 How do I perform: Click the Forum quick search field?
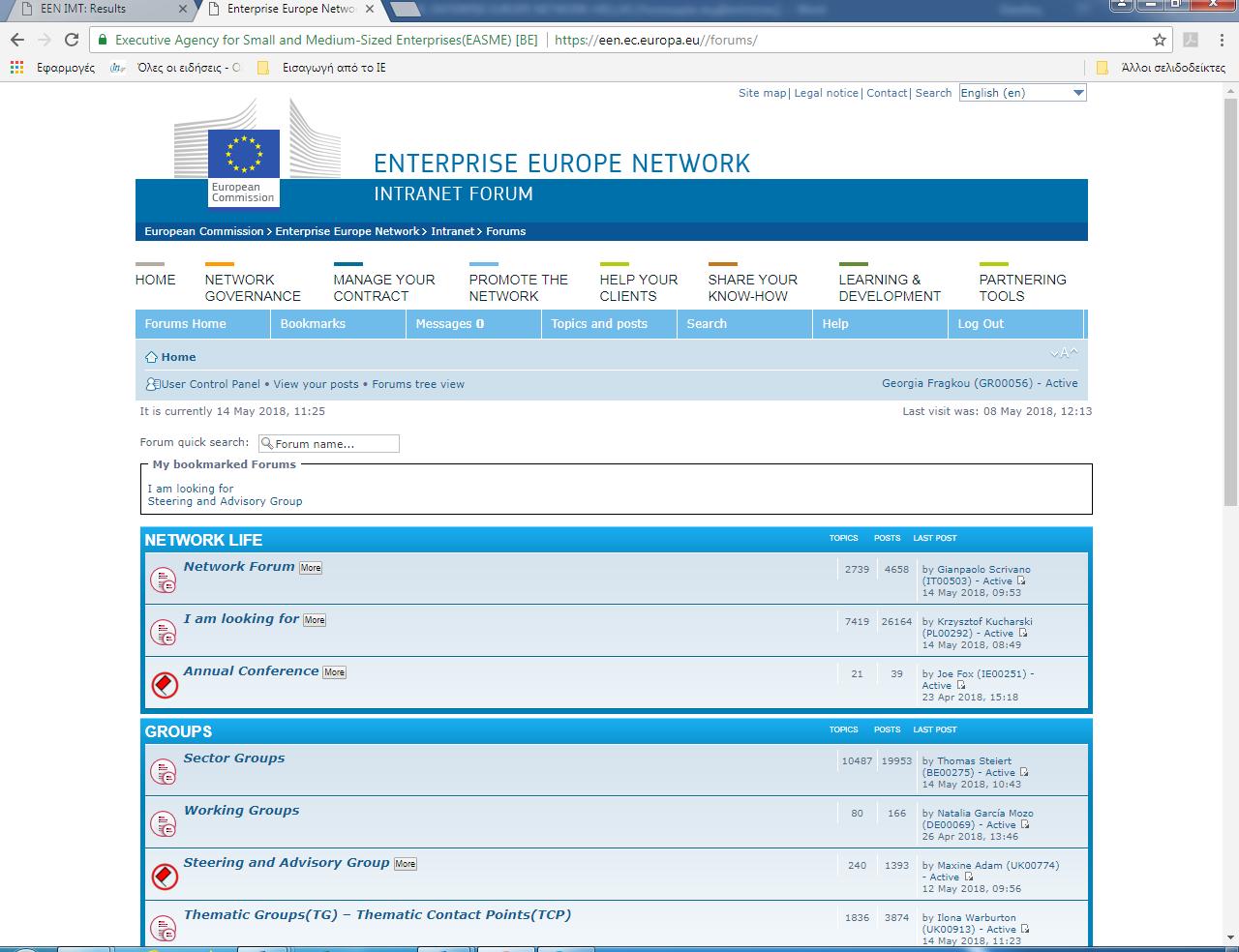[329, 443]
